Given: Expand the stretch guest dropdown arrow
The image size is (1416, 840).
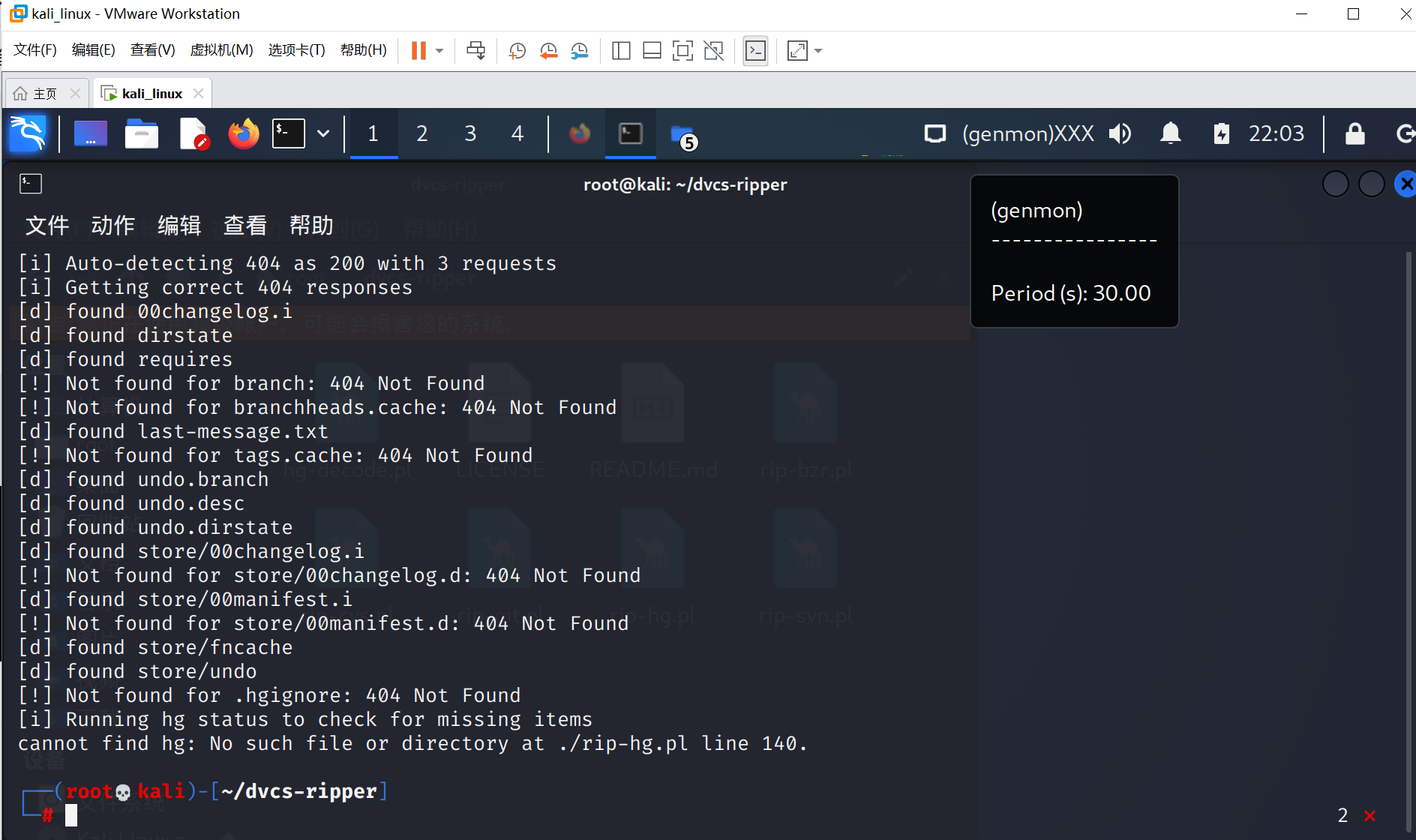Looking at the screenshot, I should [x=818, y=51].
